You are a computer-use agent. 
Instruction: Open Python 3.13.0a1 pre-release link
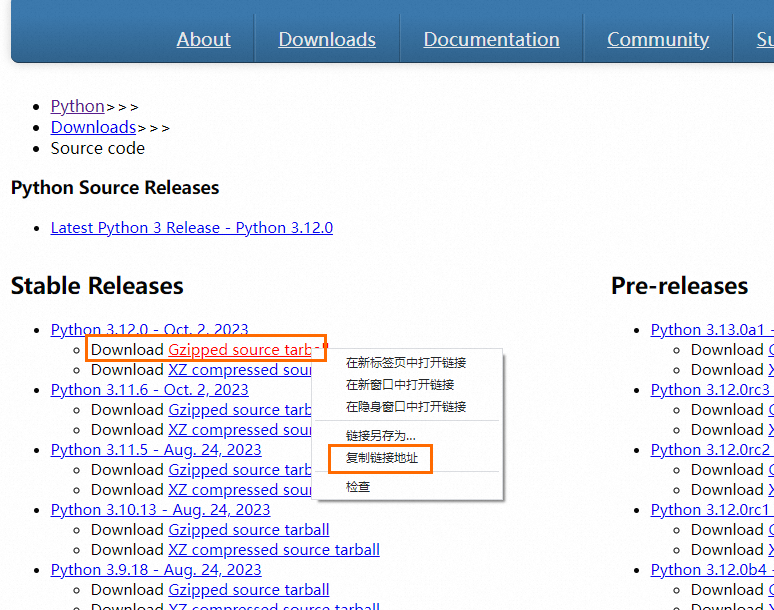[x=712, y=329]
